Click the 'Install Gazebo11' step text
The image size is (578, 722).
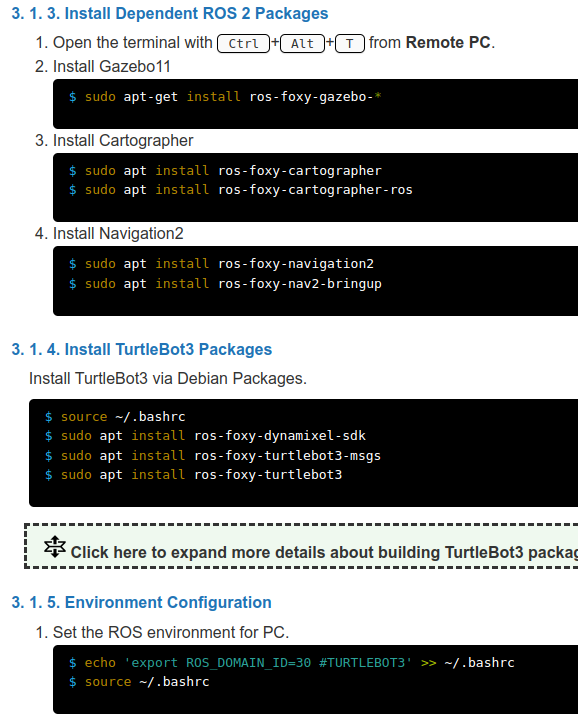[111, 66]
